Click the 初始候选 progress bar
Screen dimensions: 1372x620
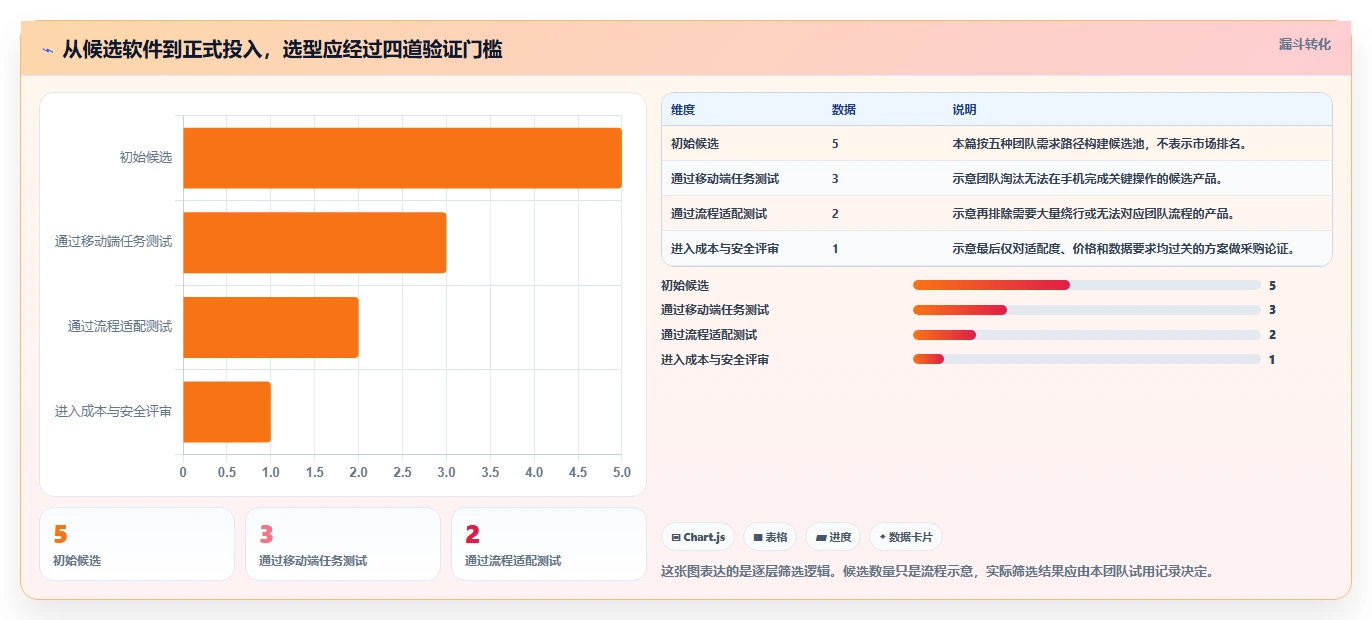(1086, 285)
